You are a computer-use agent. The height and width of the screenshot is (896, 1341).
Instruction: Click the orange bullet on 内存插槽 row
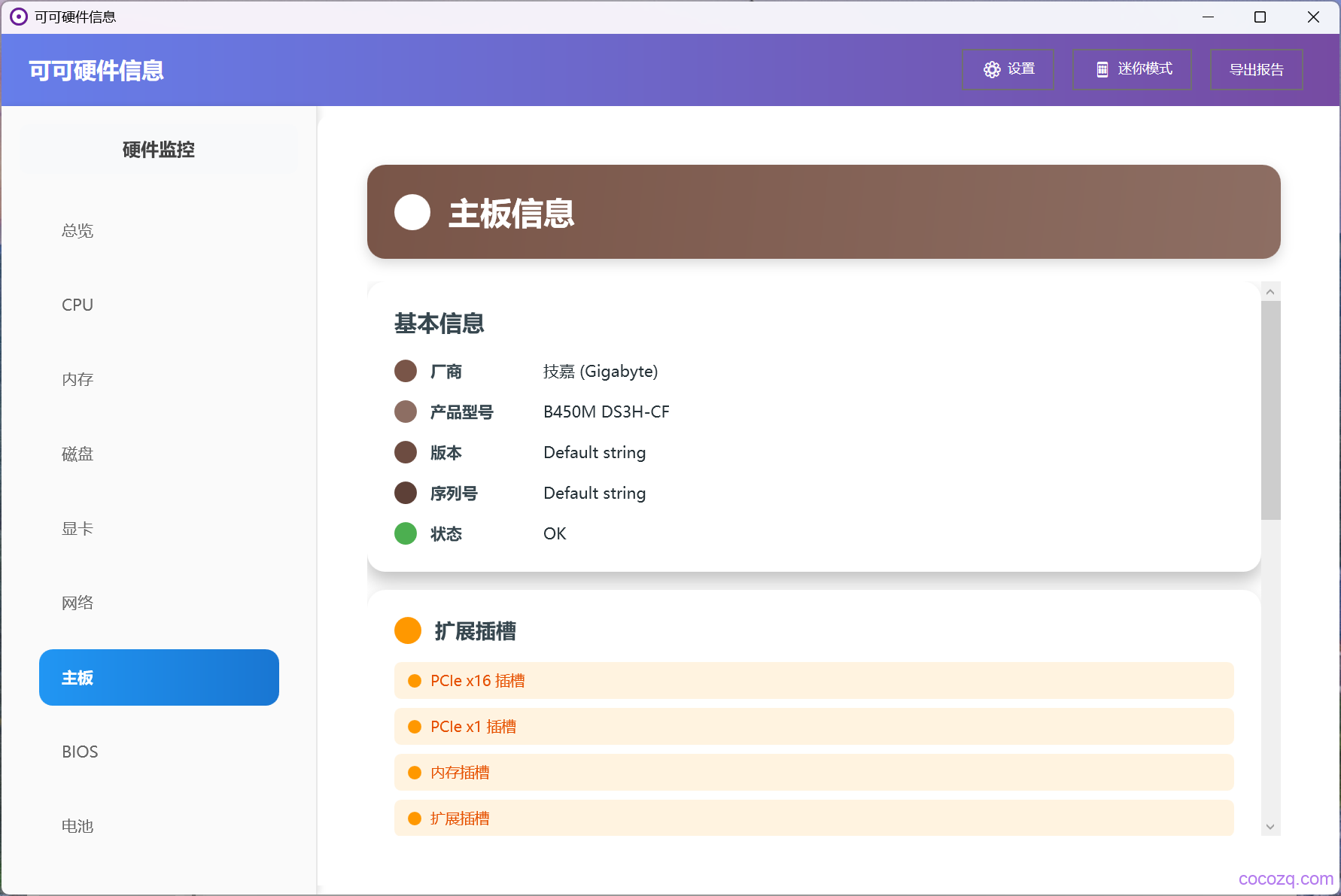pyautogui.click(x=414, y=773)
